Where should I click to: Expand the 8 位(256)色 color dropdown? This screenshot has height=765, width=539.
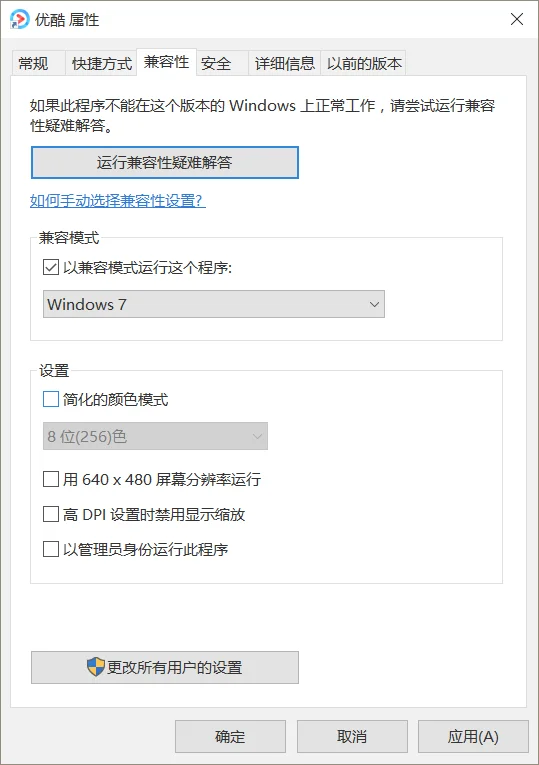coord(155,436)
